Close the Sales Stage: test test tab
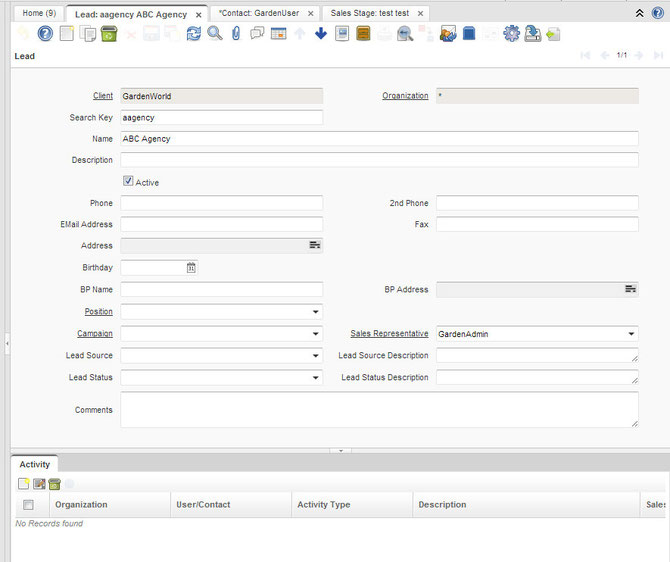Viewport: 670px width, 562px height. click(x=420, y=14)
